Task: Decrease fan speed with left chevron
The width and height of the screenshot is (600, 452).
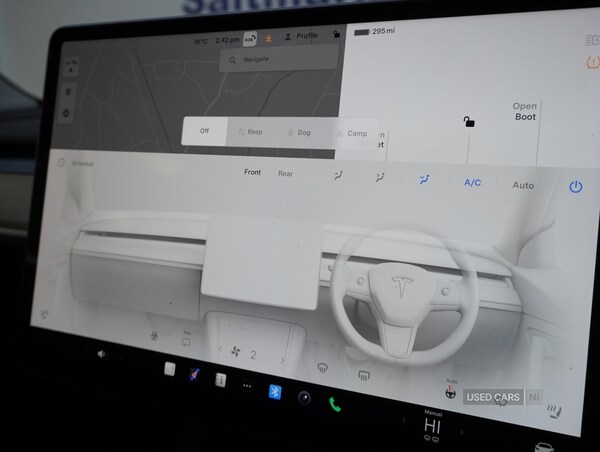Action: [221, 348]
